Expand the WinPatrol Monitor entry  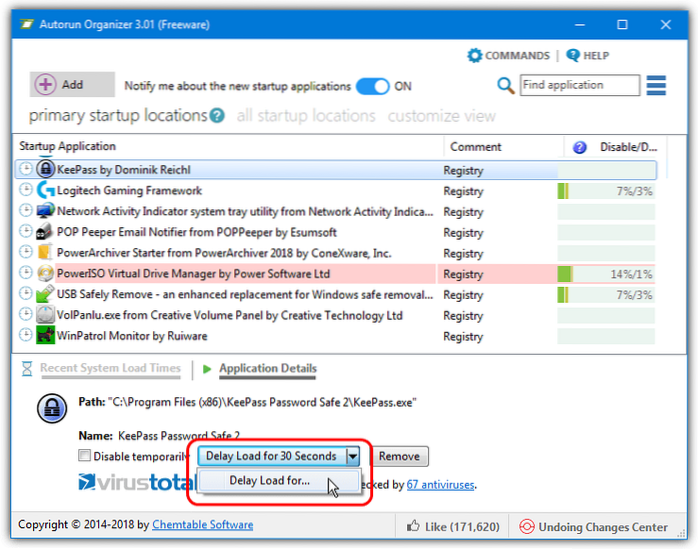tap(26, 336)
